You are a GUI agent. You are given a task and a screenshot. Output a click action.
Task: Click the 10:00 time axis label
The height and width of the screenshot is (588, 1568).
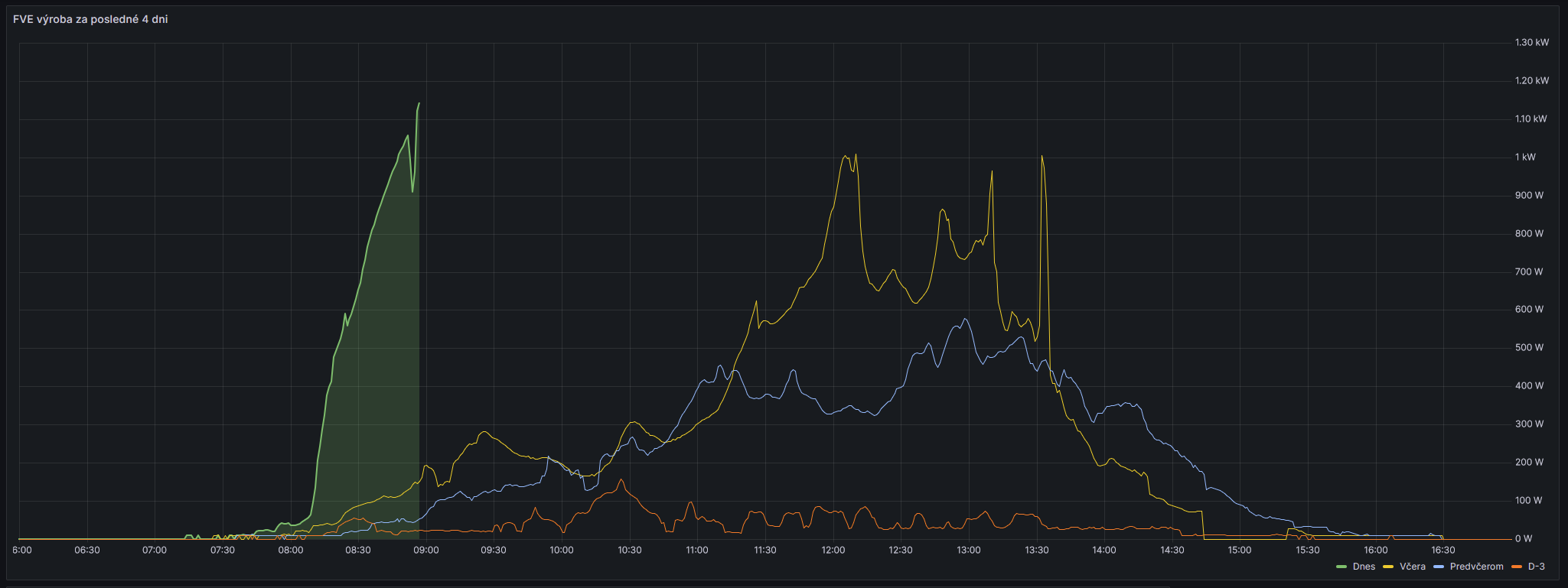[562, 551]
